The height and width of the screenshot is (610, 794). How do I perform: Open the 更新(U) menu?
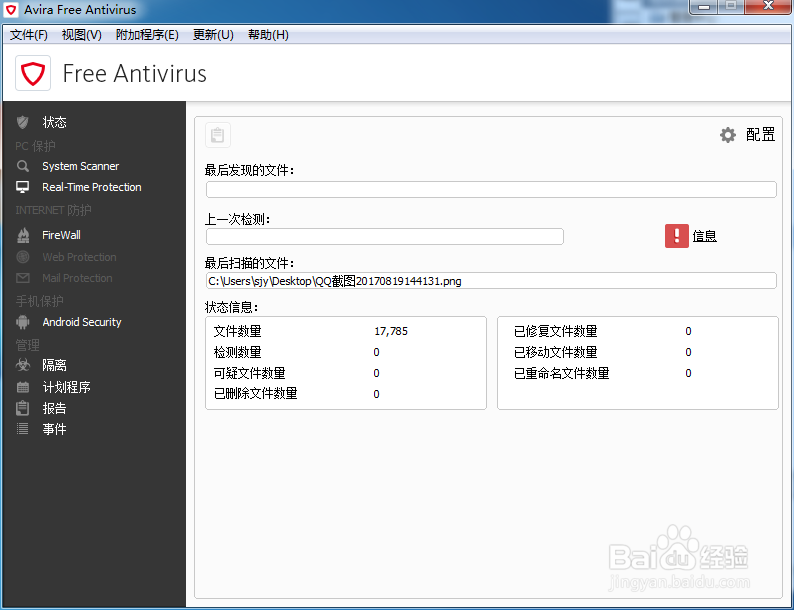[x=213, y=34]
